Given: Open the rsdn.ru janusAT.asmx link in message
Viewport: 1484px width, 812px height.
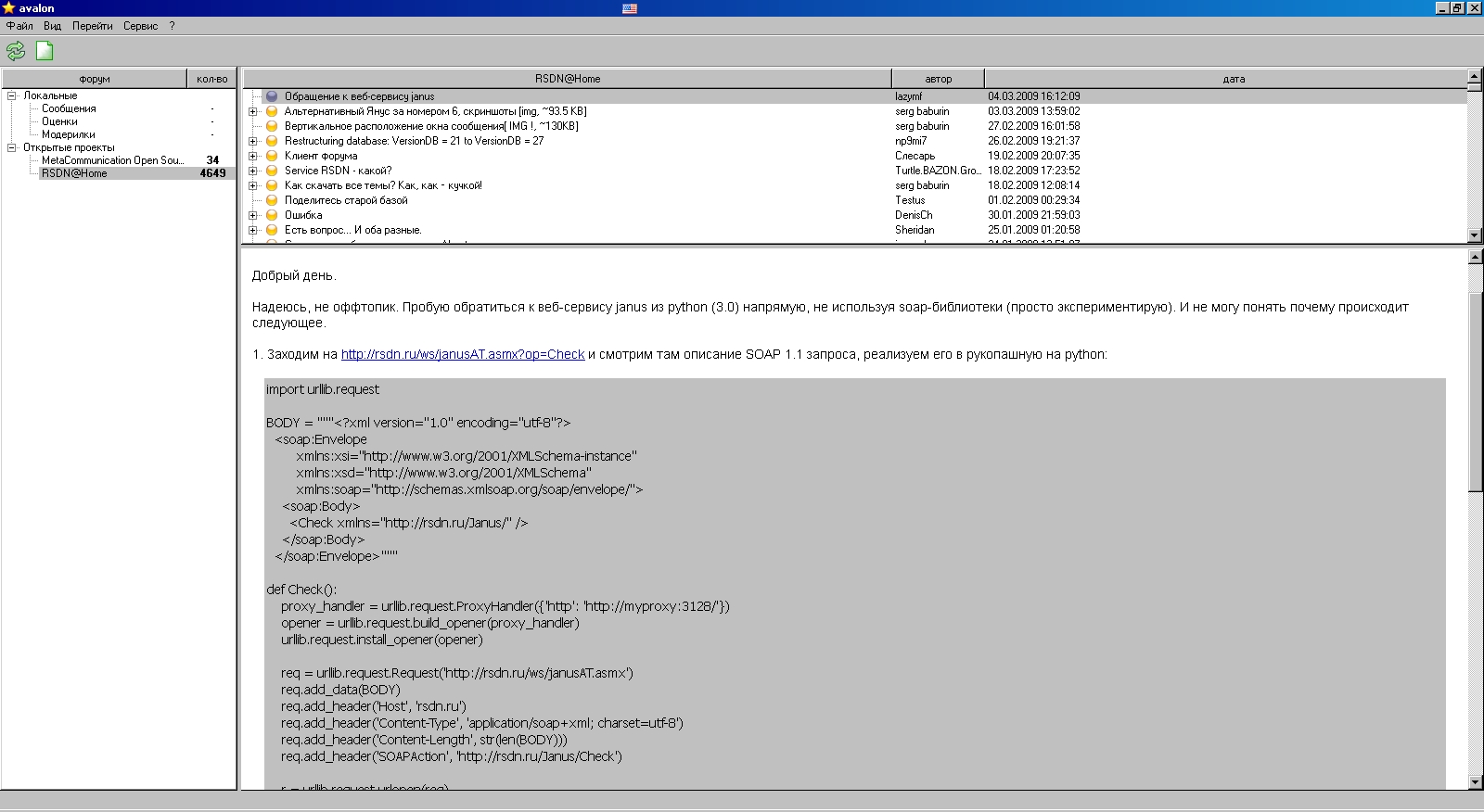Looking at the screenshot, I should [462, 354].
